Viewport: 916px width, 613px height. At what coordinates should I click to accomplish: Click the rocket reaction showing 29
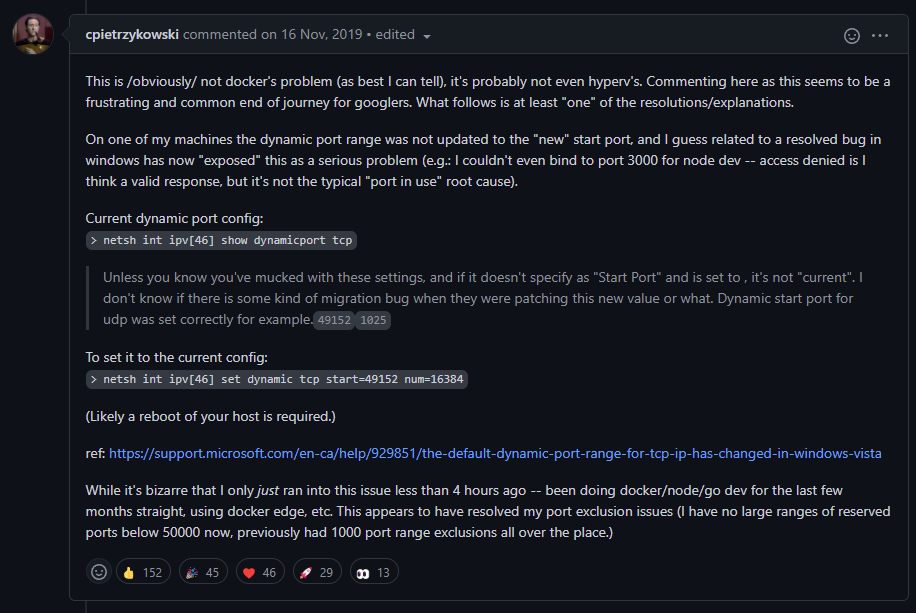click(x=318, y=572)
